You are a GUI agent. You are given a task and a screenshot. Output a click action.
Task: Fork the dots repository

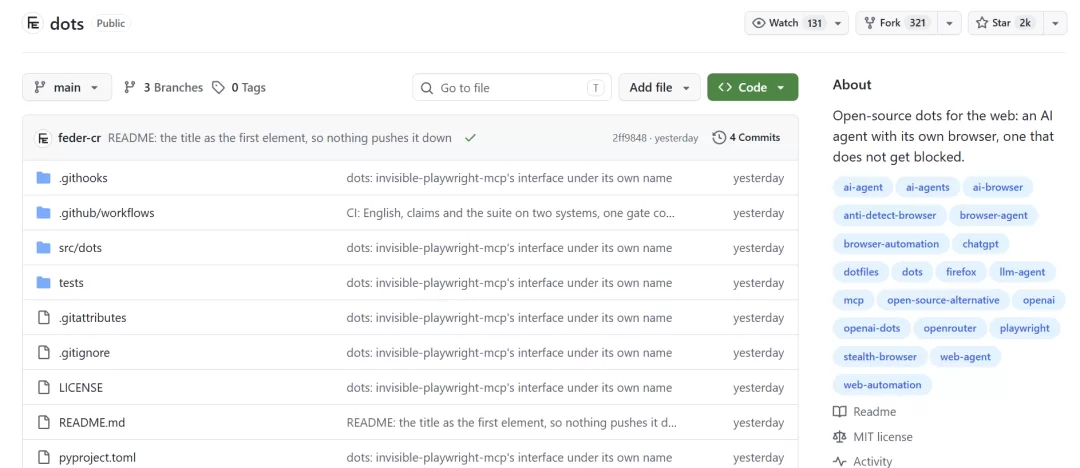[897, 23]
